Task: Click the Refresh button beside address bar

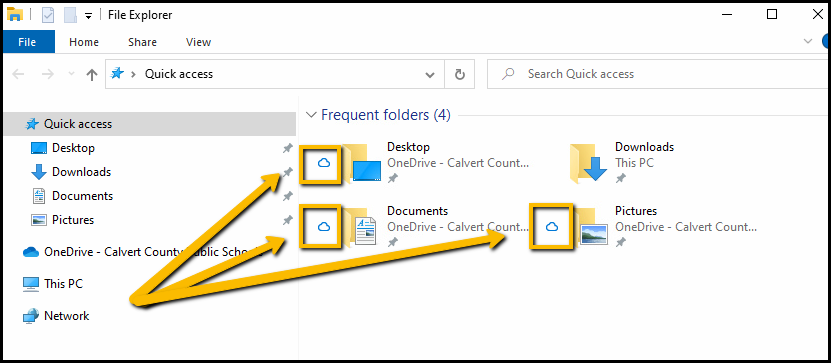Action: (459, 74)
